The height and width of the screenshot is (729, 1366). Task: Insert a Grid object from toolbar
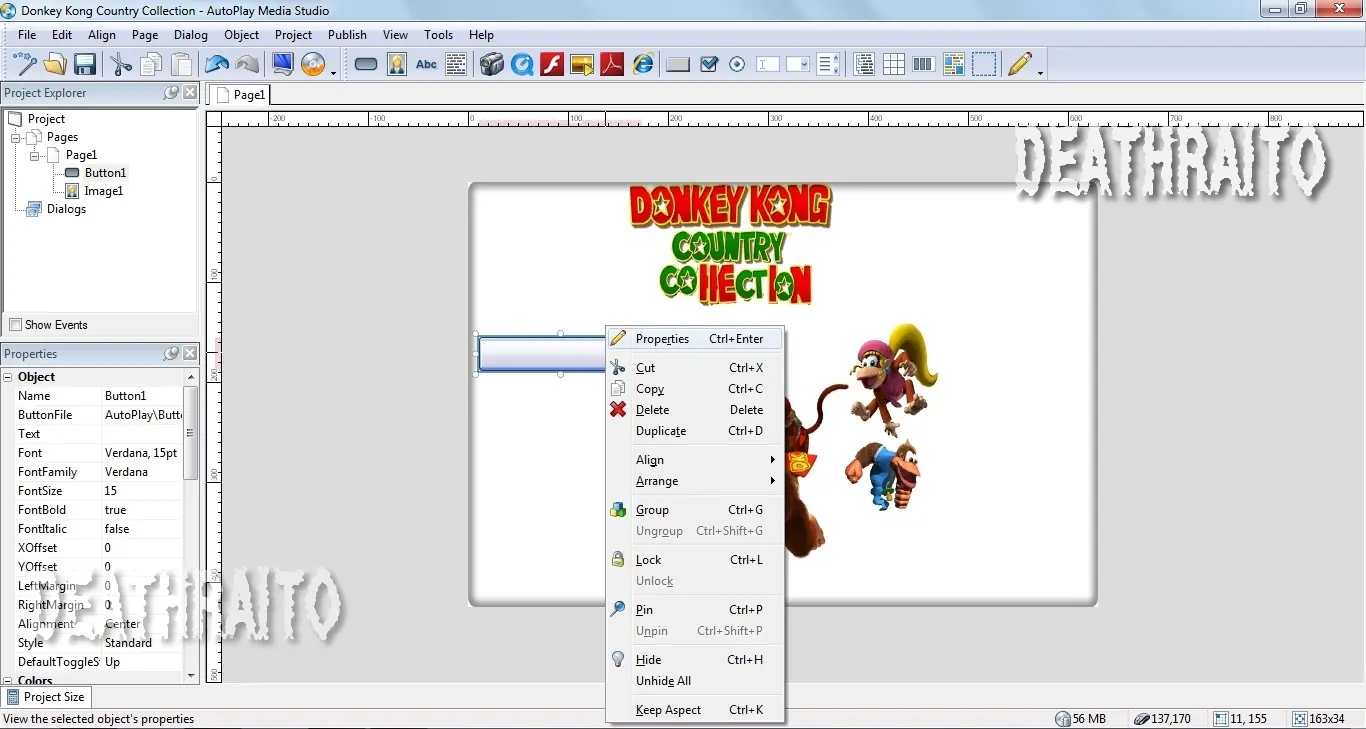tap(894, 65)
